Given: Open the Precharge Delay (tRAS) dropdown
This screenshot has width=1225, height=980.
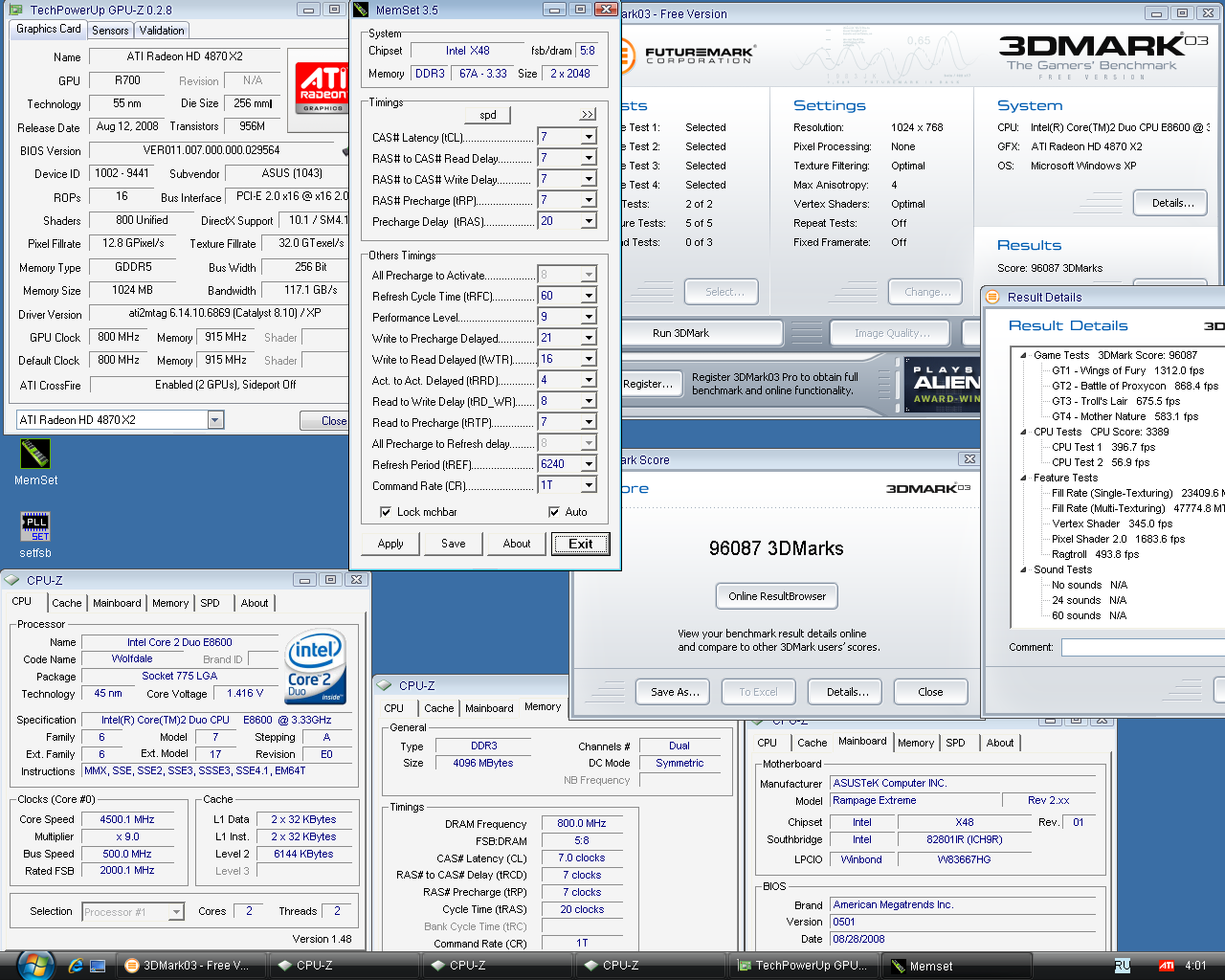Looking at the screenshot, I should [x=589, y=221].
